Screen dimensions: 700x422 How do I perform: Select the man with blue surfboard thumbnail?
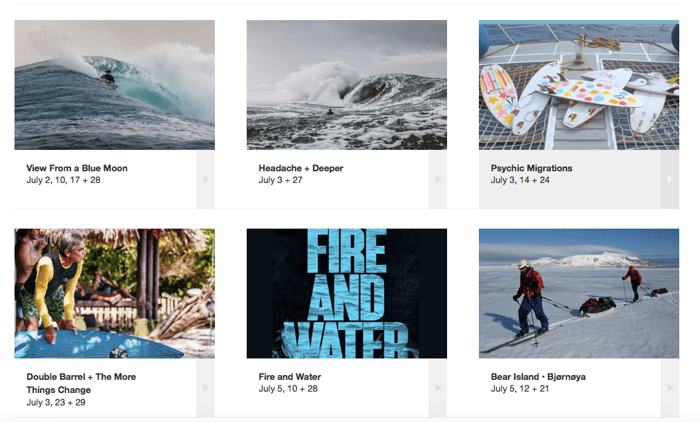(x=114, y=293)
